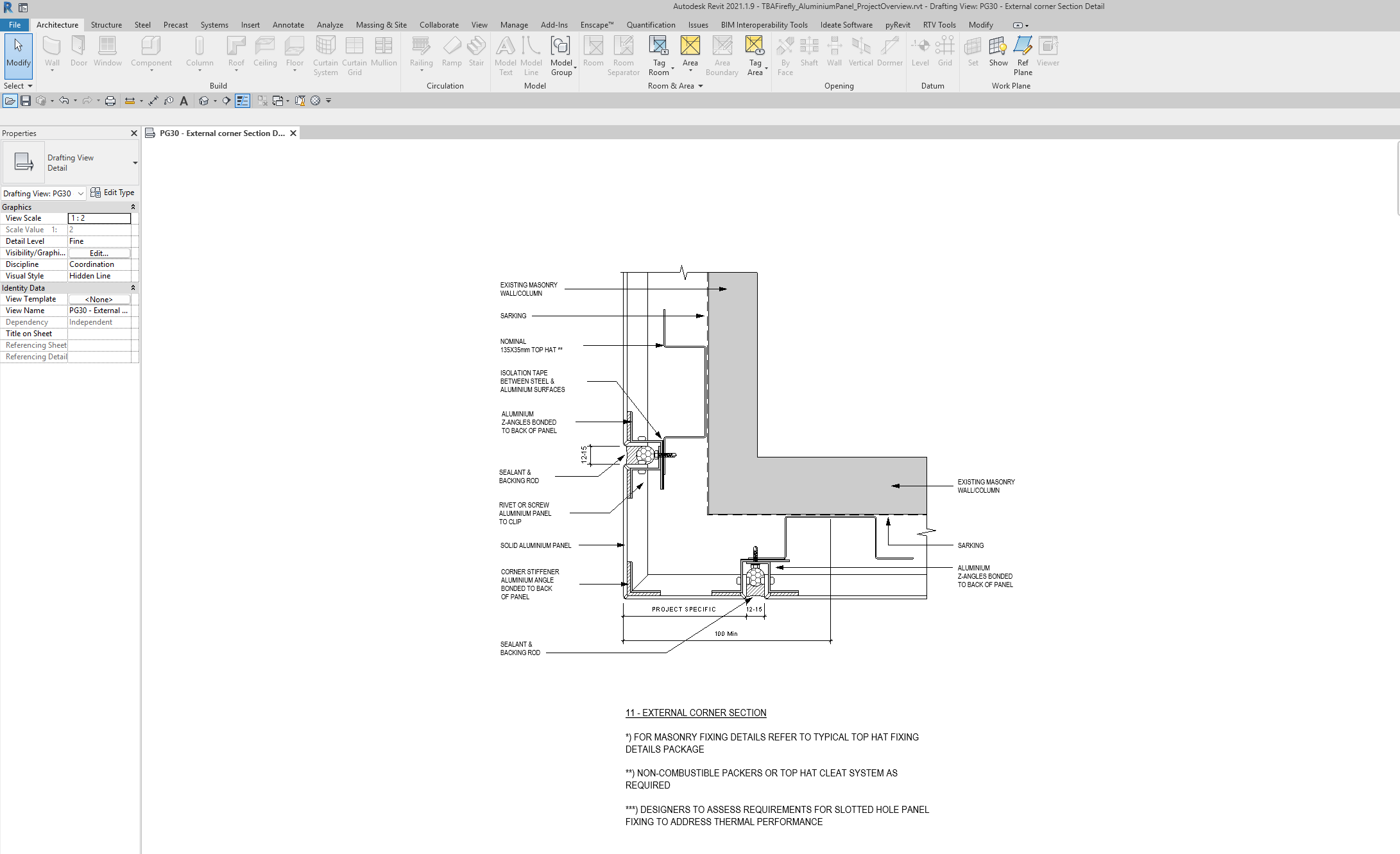The image size is (1400, 854).
Task: Click the Show work plane tool
Action: click(998, 55)
